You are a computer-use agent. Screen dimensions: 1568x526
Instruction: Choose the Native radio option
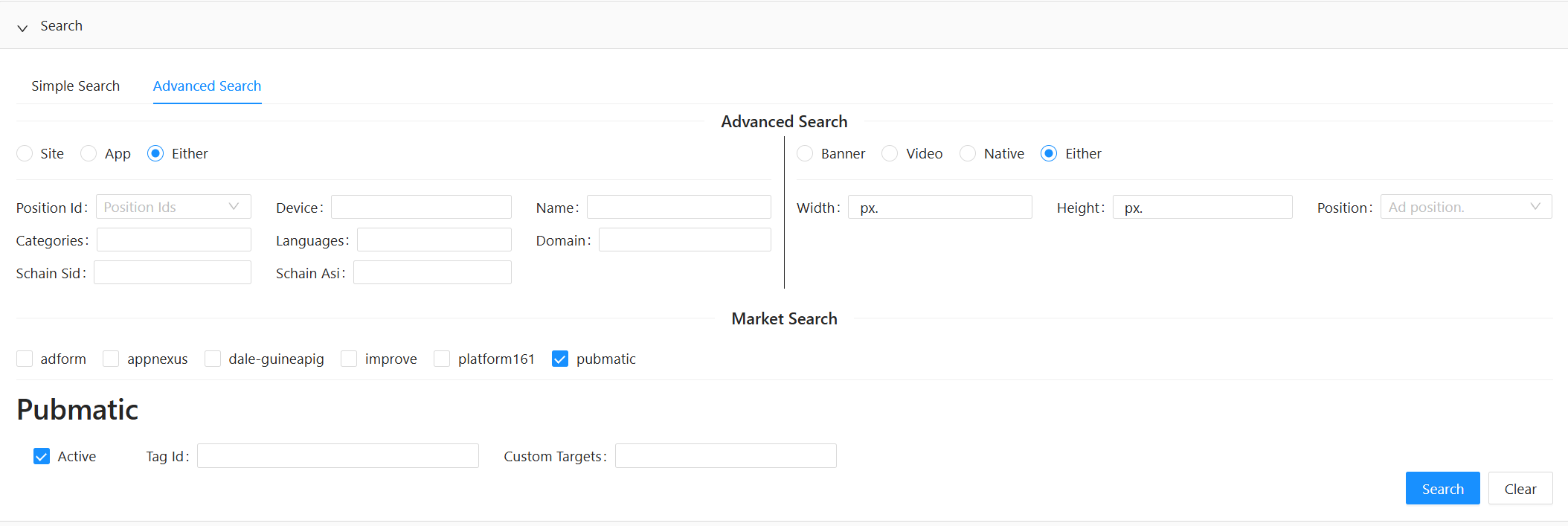pos(968,154)
